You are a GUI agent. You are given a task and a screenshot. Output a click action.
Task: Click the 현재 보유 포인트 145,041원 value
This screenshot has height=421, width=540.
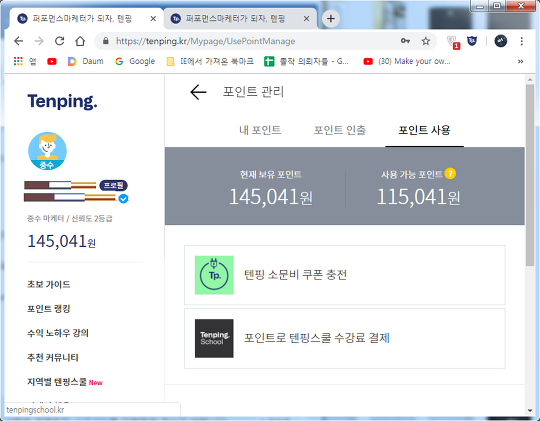[x=271, y=197]
